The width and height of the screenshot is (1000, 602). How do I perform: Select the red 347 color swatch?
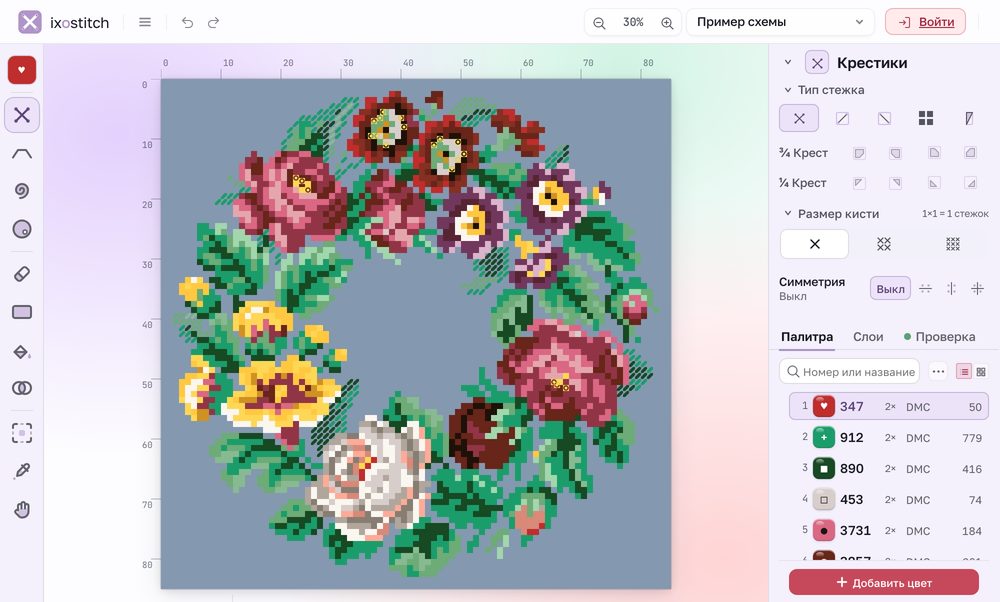coord(824,406)
